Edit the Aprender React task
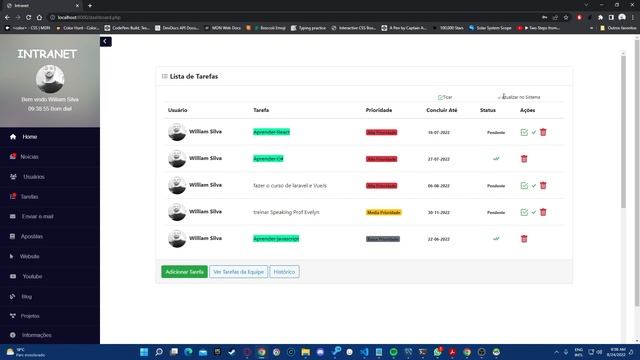This screenshot has height=360, width=640. [524, 132]
